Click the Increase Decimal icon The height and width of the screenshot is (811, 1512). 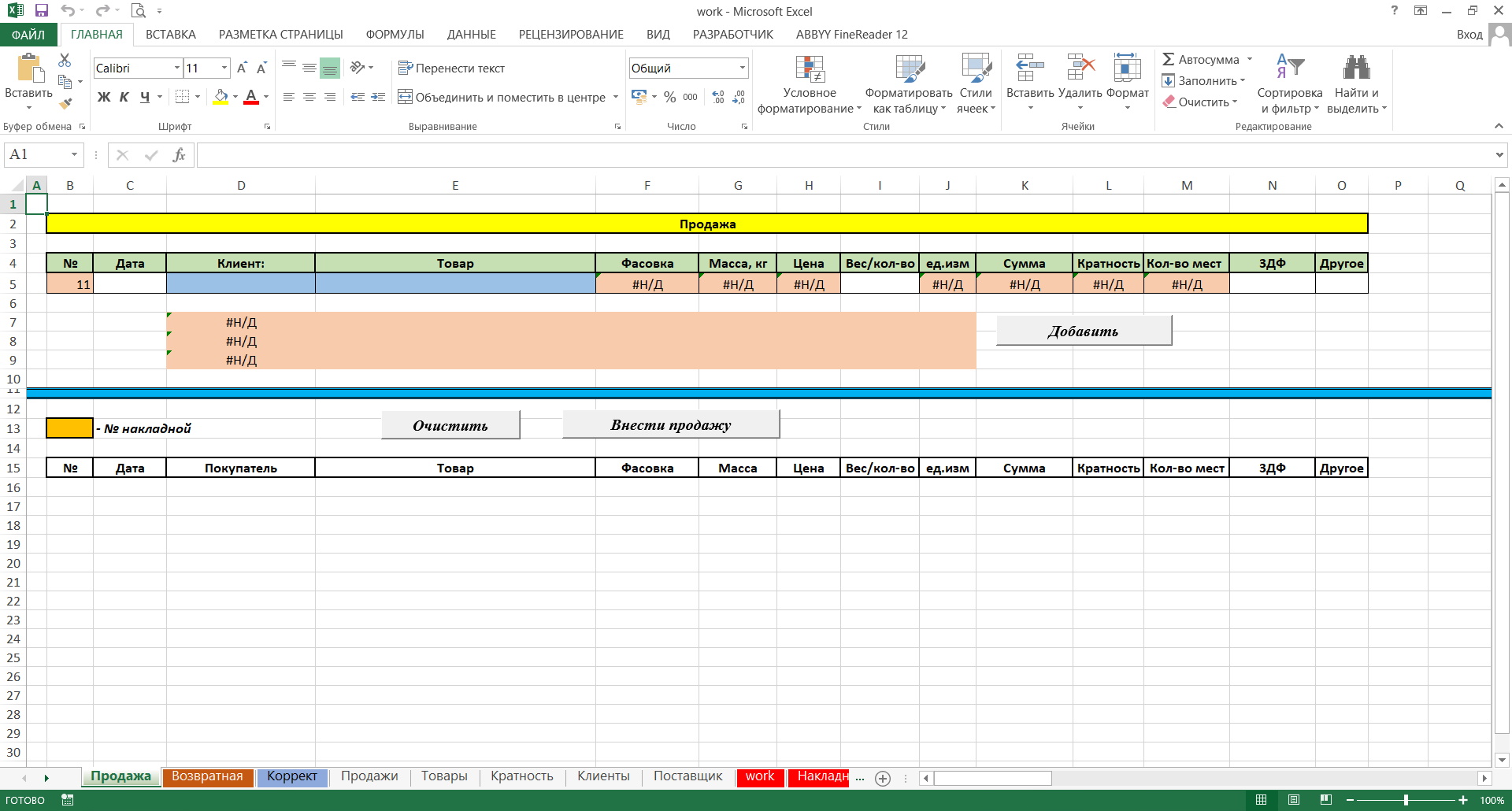click(x=717, y=97)
